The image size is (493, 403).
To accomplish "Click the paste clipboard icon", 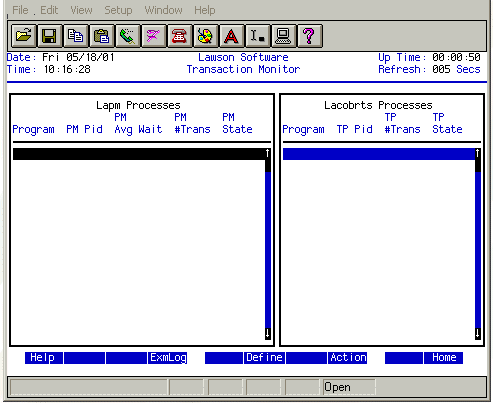I will pos(101,36).
